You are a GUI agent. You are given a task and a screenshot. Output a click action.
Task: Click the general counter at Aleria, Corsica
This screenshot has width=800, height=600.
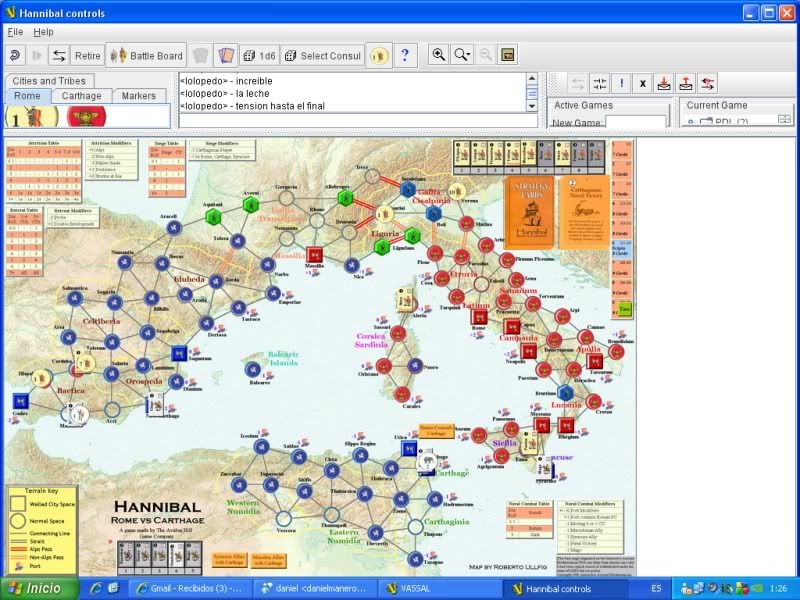405,301
